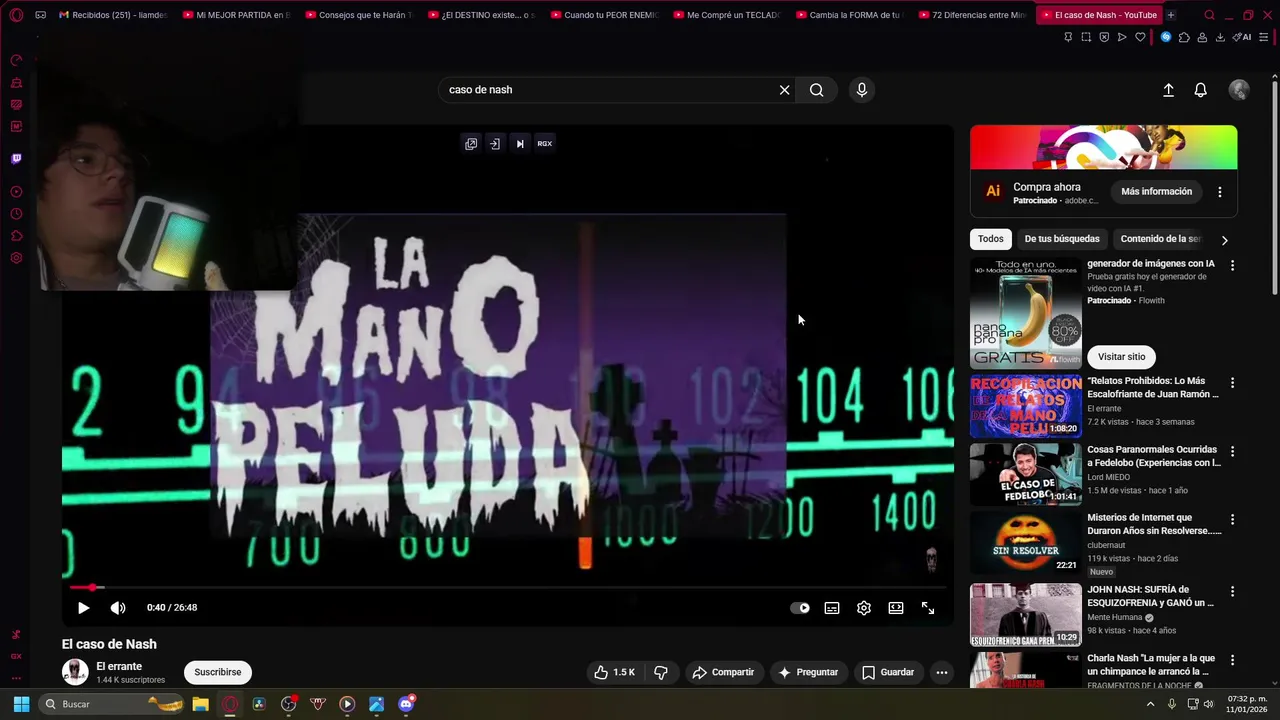
Task: Play the video
Action: click(84, 608)
